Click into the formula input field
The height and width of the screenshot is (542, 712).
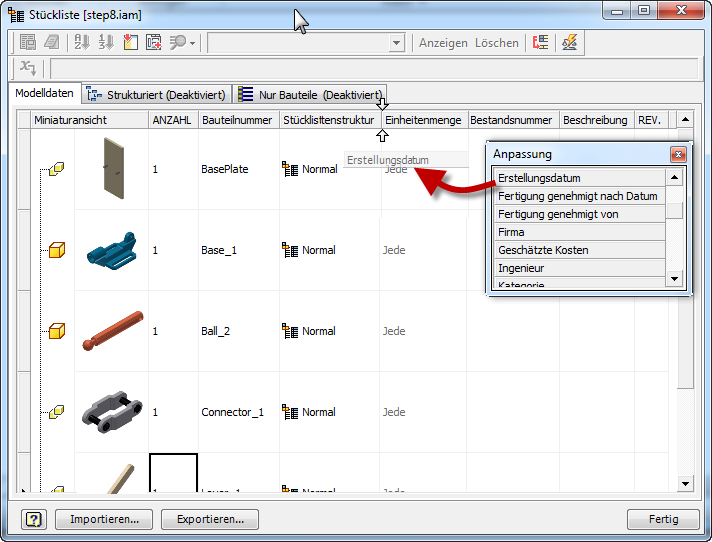click(x=374, y=69)
